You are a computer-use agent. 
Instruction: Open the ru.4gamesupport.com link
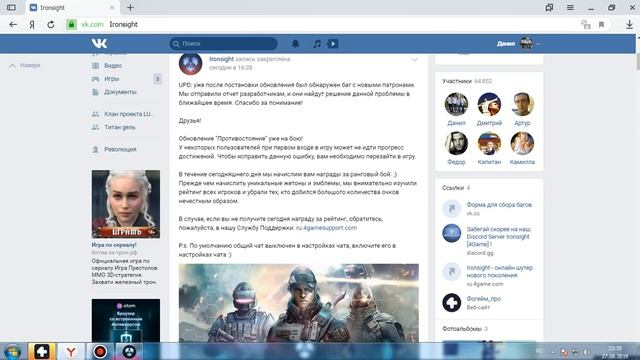[x=326, y=228]
